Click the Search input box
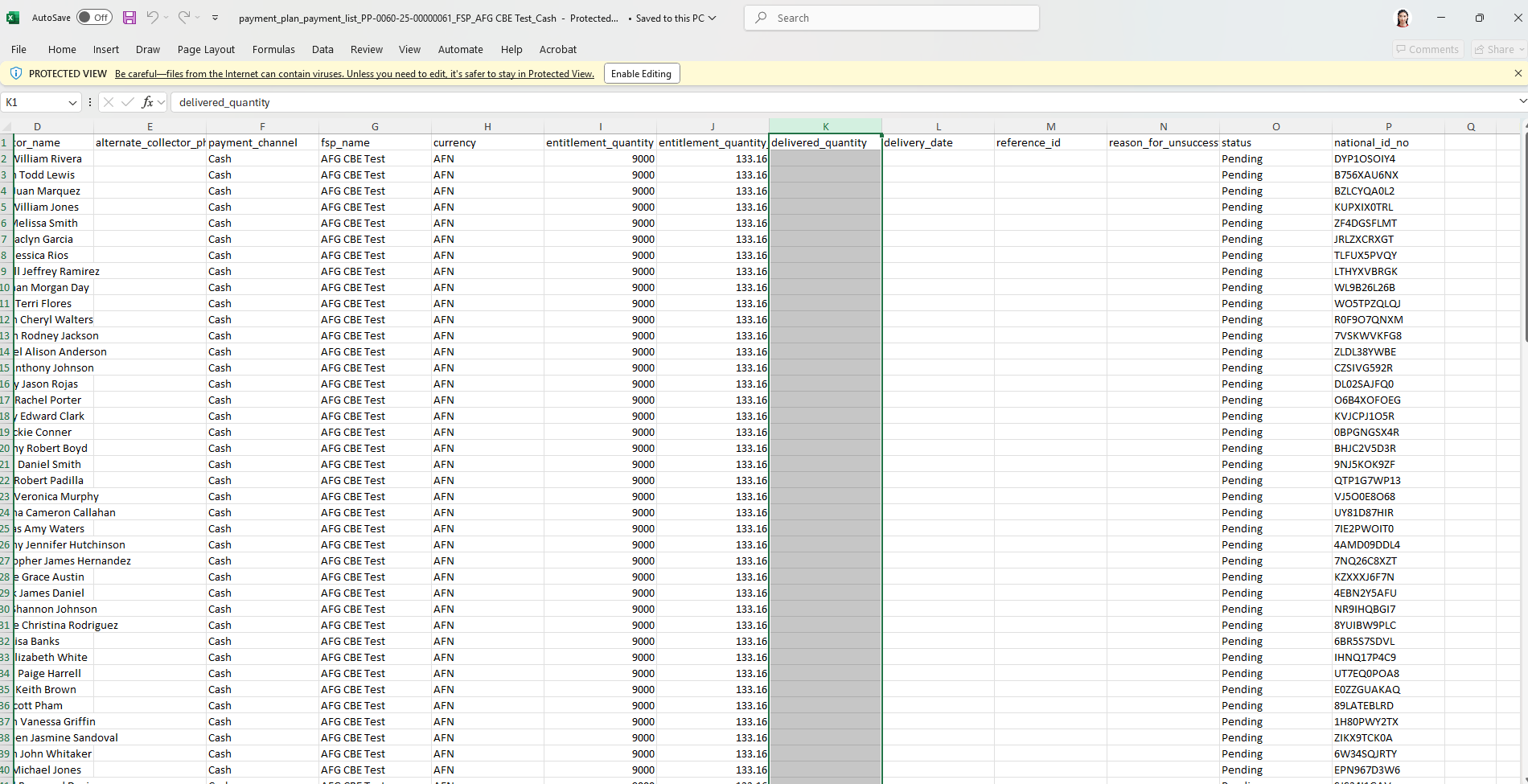 pos(893,18)
